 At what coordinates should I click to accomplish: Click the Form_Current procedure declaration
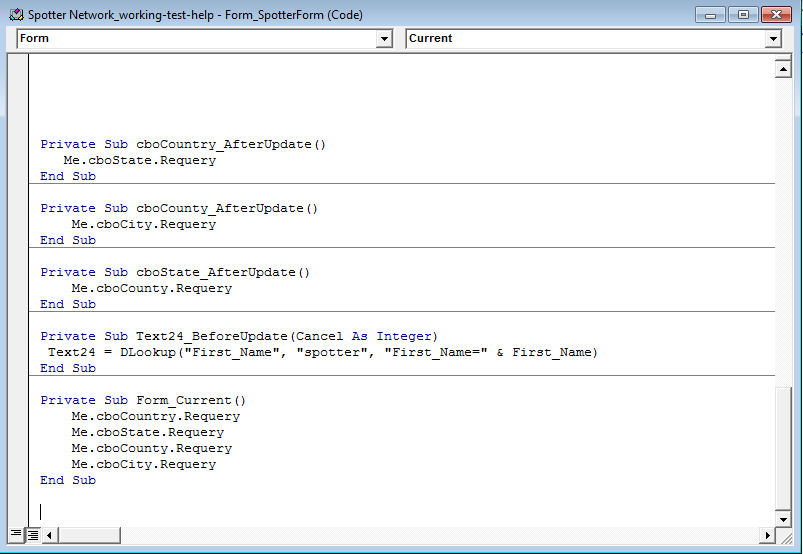click(x=143, y=400)
